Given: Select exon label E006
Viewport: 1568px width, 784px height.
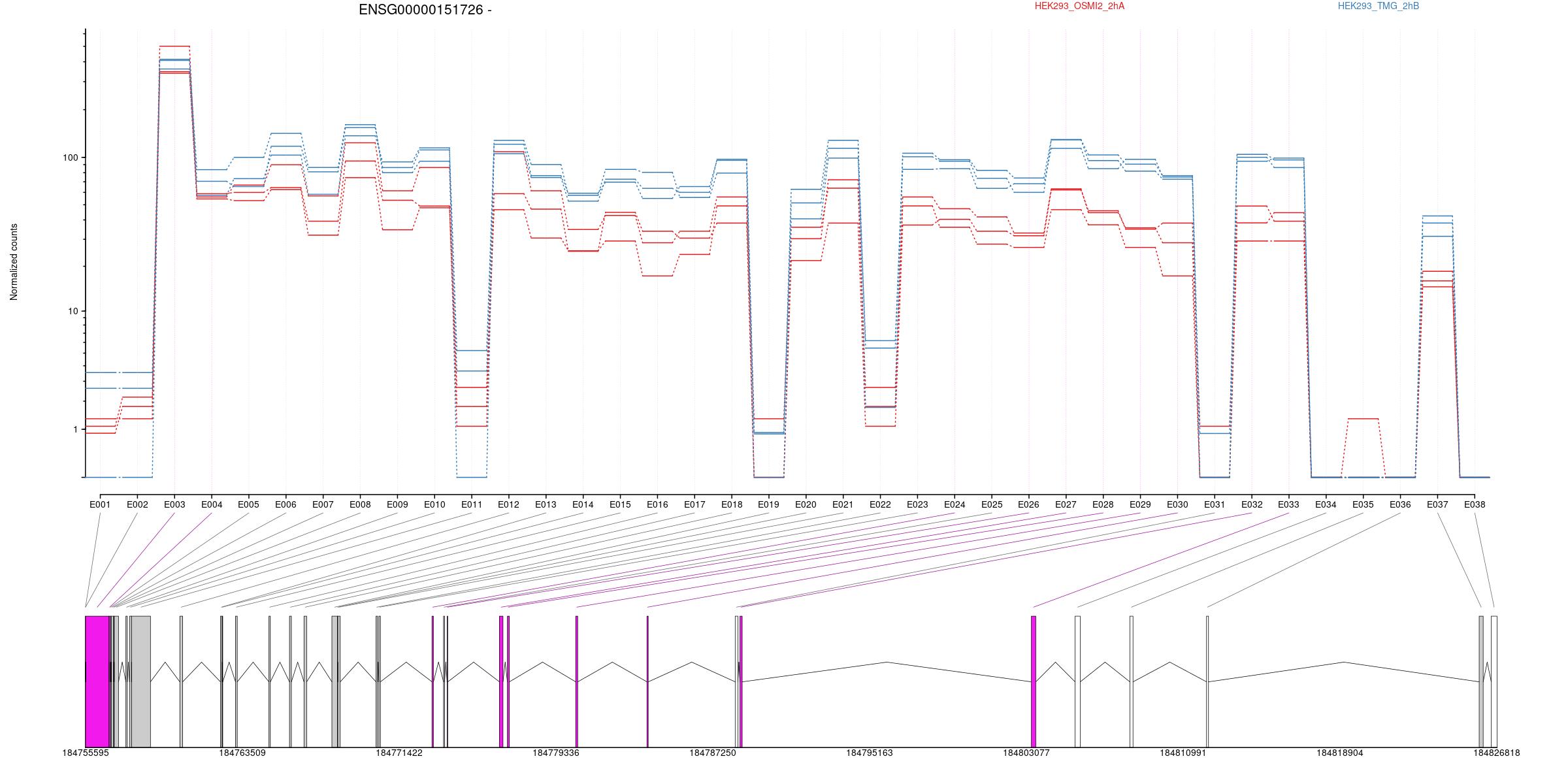Looking at the screenshot, I should (x=286, y=504).
